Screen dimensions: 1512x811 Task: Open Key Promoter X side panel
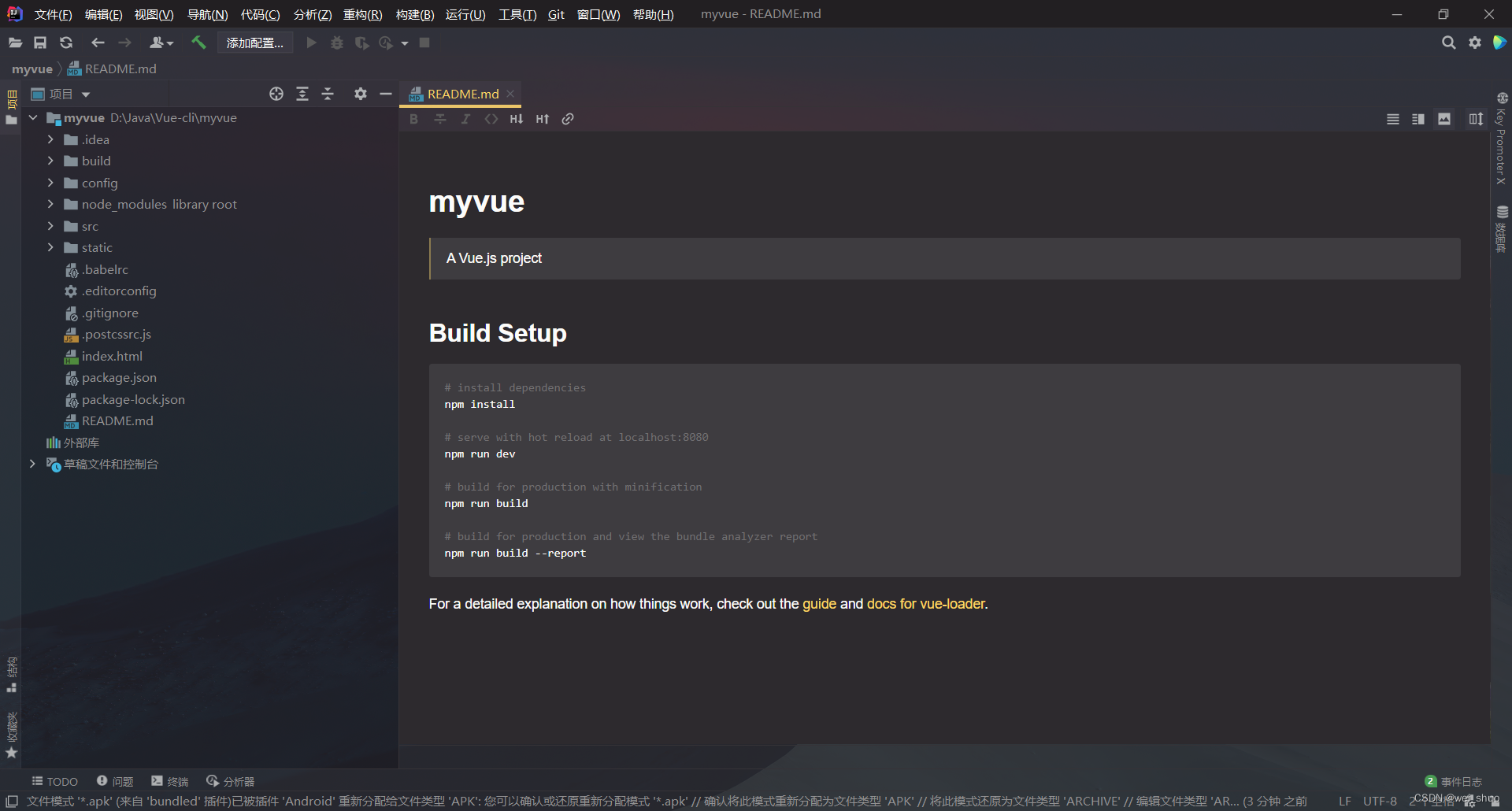click(x=1502, y=139)
